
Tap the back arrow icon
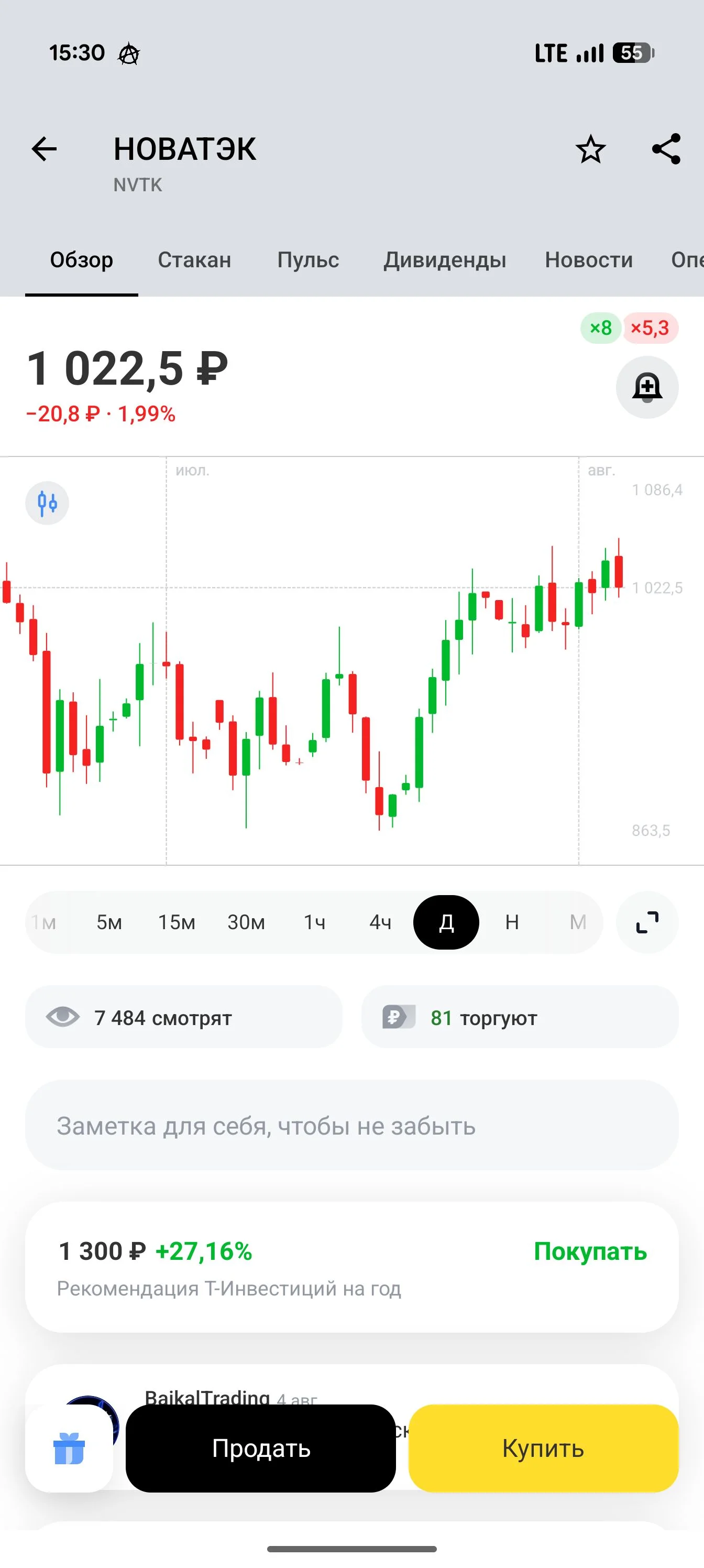point(44,149)
